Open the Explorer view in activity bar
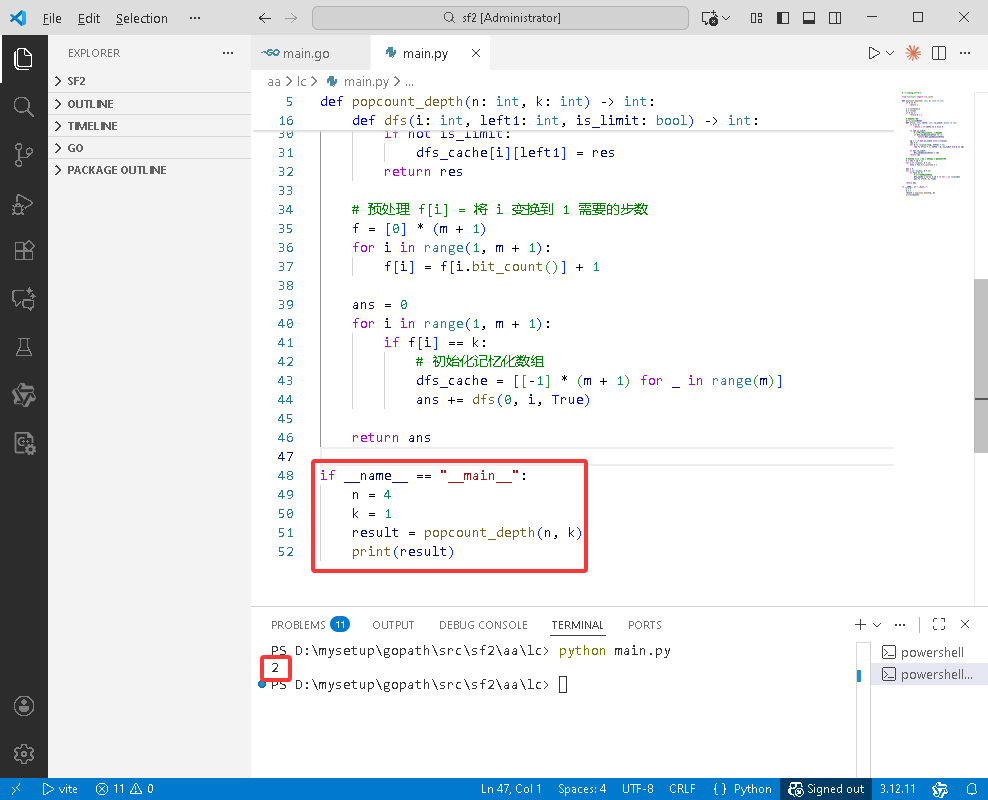The width and height of the screenshot is (988, 800). (x=23, y=59)
